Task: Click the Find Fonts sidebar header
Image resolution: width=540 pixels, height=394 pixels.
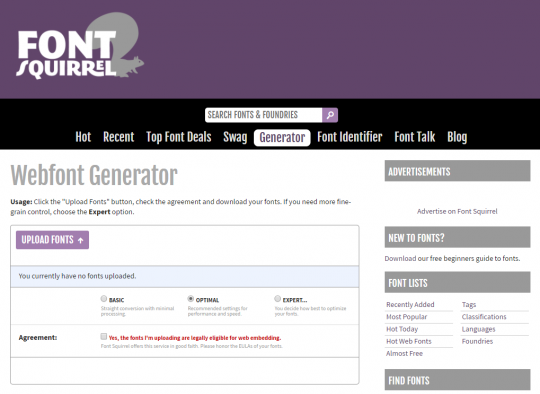Action: [x=457, y=380]
